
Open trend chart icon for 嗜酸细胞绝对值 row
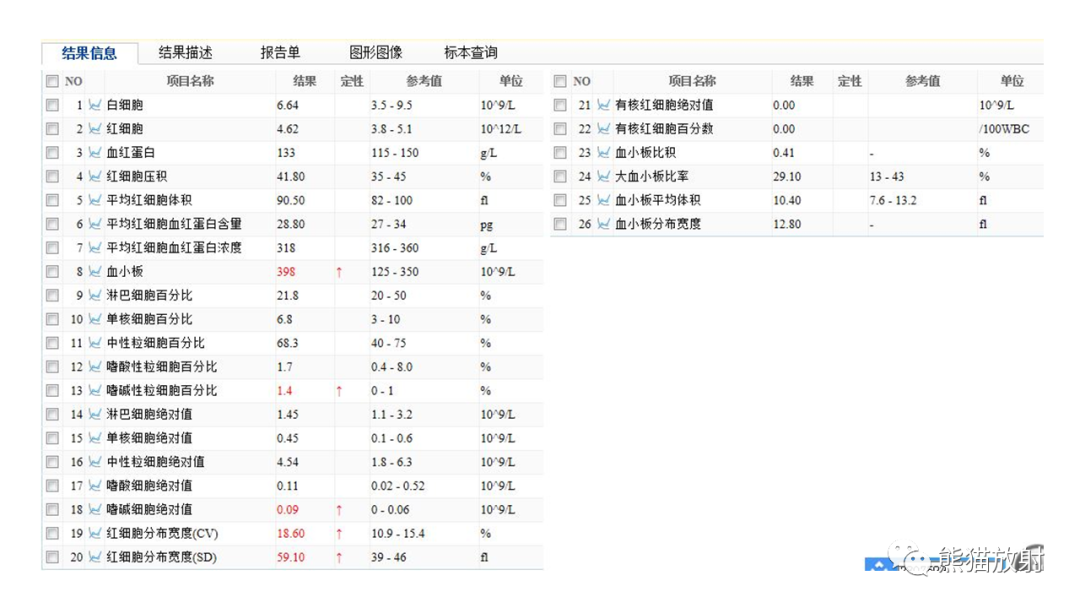tap(95, 485)
